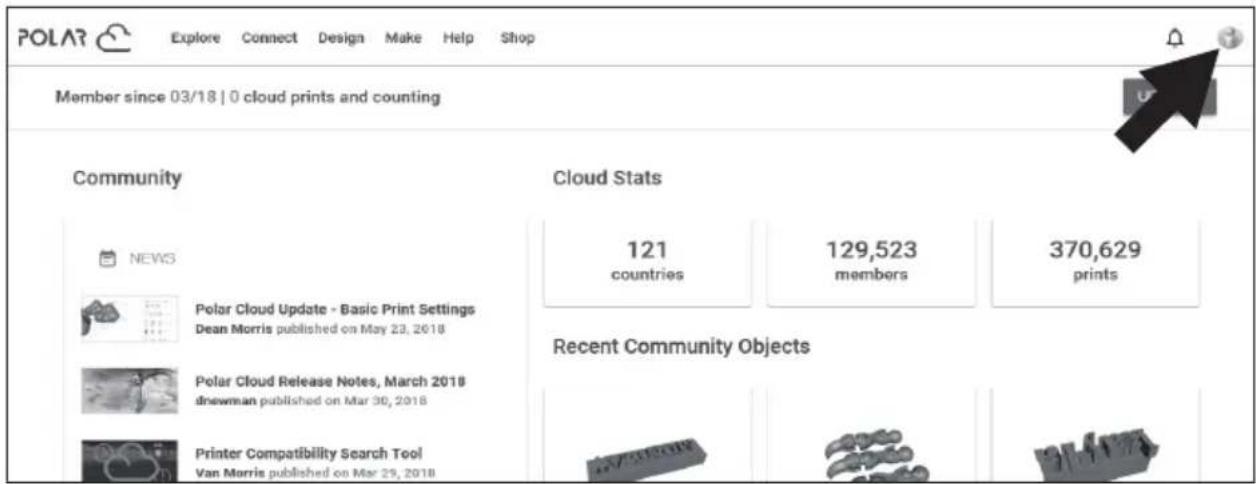Open middle Recent Community Objects thumbnail
This screenshot has width=1256, height=484.
click(x=871, y=436)
